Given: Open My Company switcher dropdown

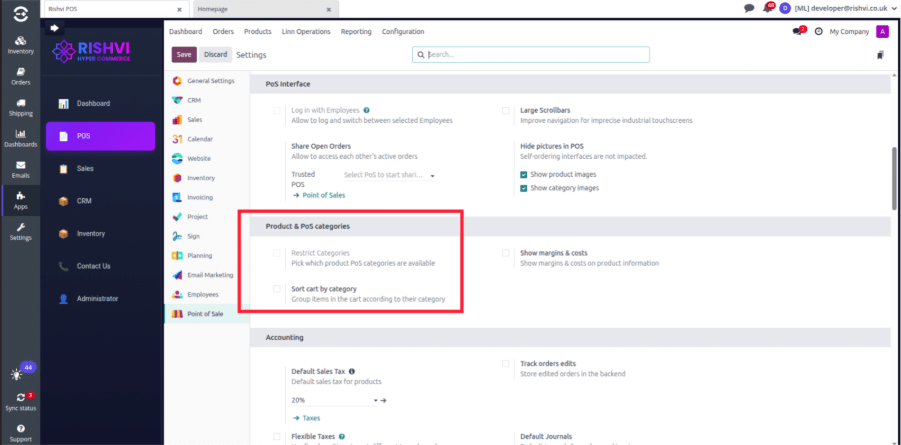Looking at the screenshot, I should (848, 31).
